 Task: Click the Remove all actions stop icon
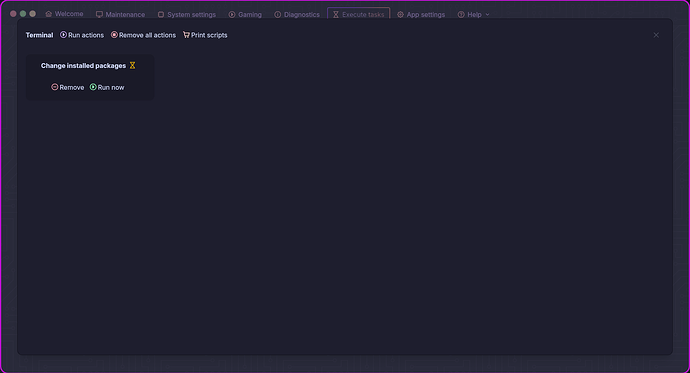114,35
